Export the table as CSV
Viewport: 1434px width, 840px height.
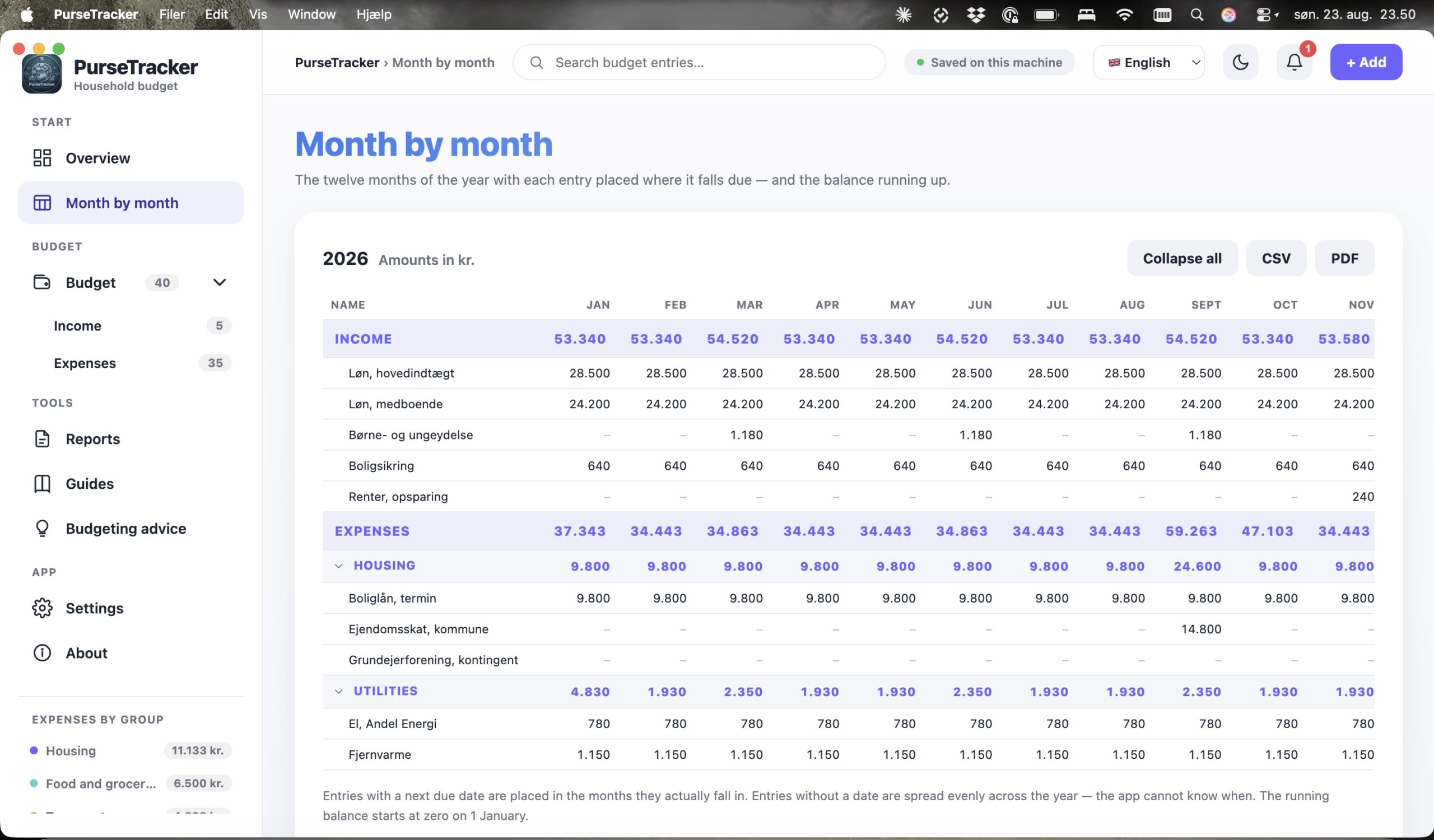[1276, 258]
